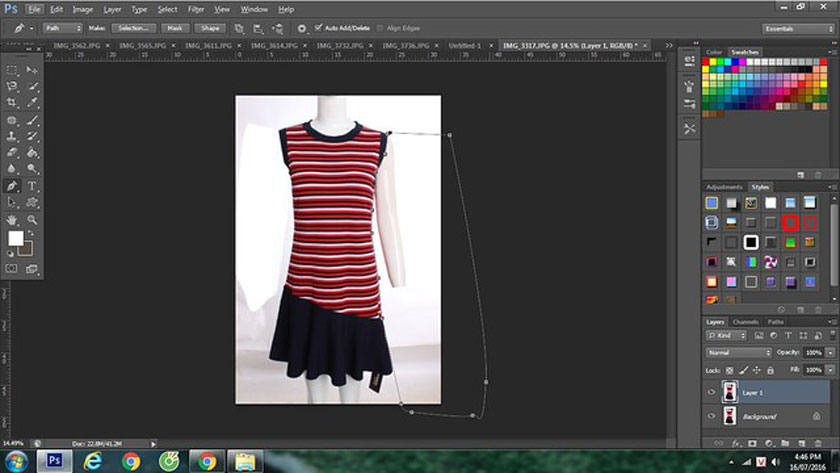840x473 pixels.
Task: Click the background color swatch
Action: coord(27,250)
